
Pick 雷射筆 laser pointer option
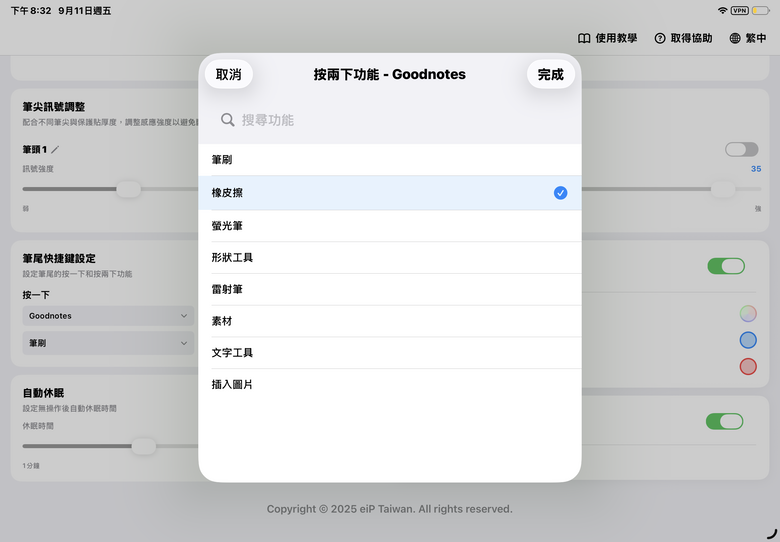pyautogui.click(x=390, y=289)
